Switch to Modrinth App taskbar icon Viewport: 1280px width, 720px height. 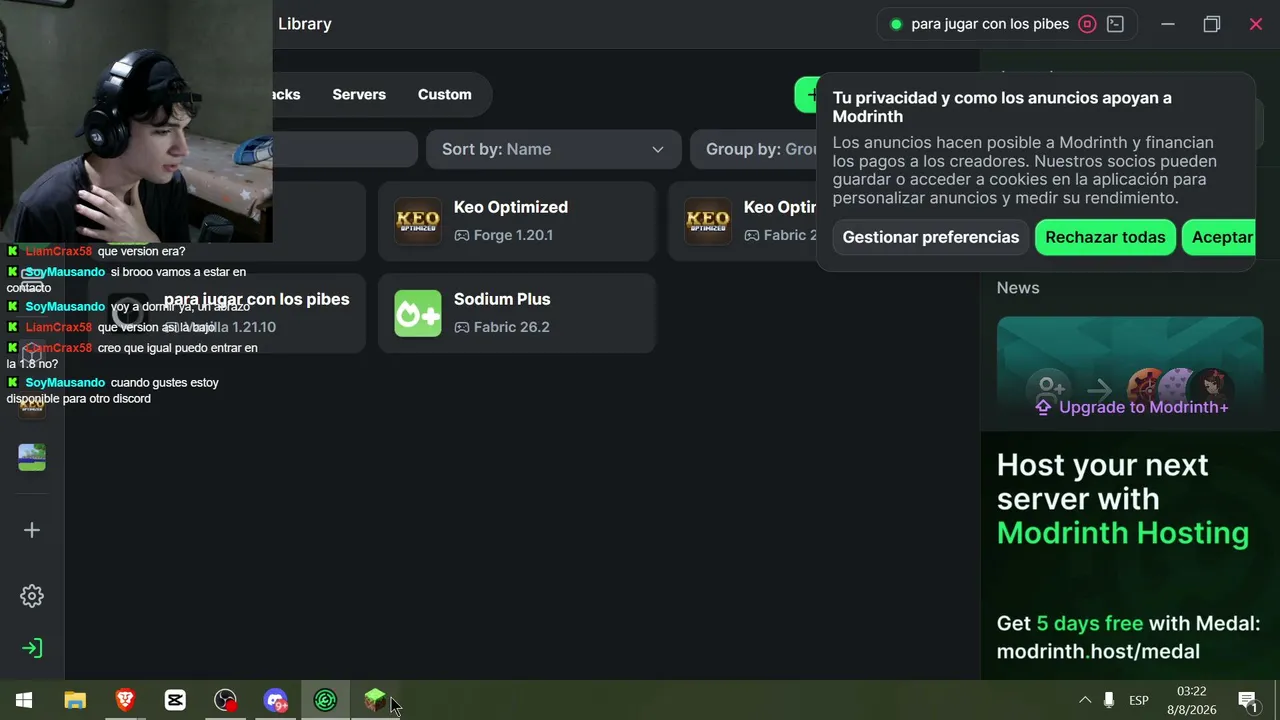pos(325,700)
